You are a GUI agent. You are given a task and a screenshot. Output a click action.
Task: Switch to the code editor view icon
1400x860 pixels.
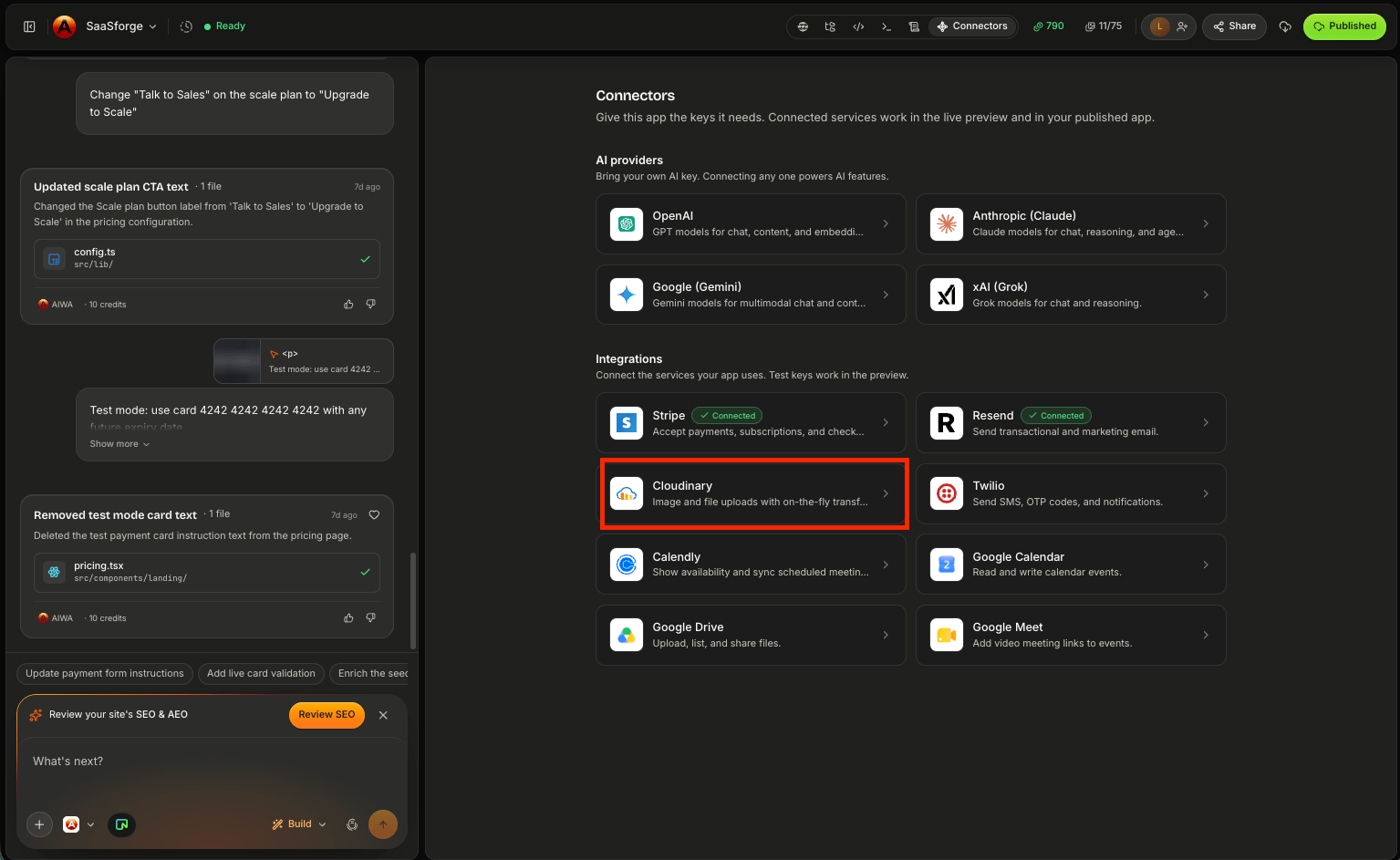858,26
